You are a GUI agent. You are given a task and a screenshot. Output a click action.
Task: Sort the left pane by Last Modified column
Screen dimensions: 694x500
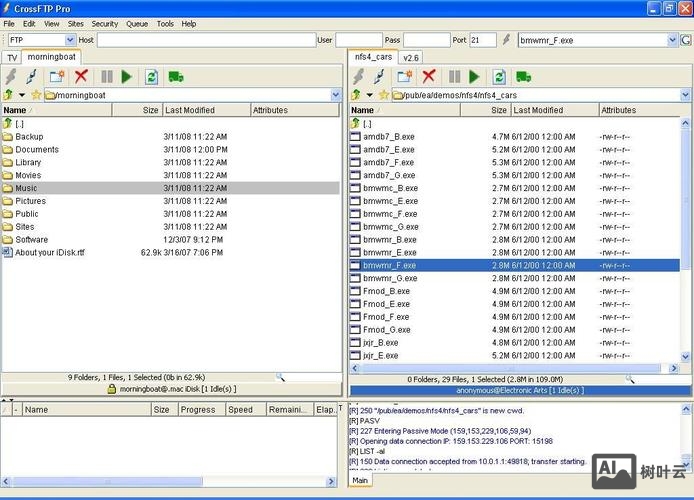(205, 110)
